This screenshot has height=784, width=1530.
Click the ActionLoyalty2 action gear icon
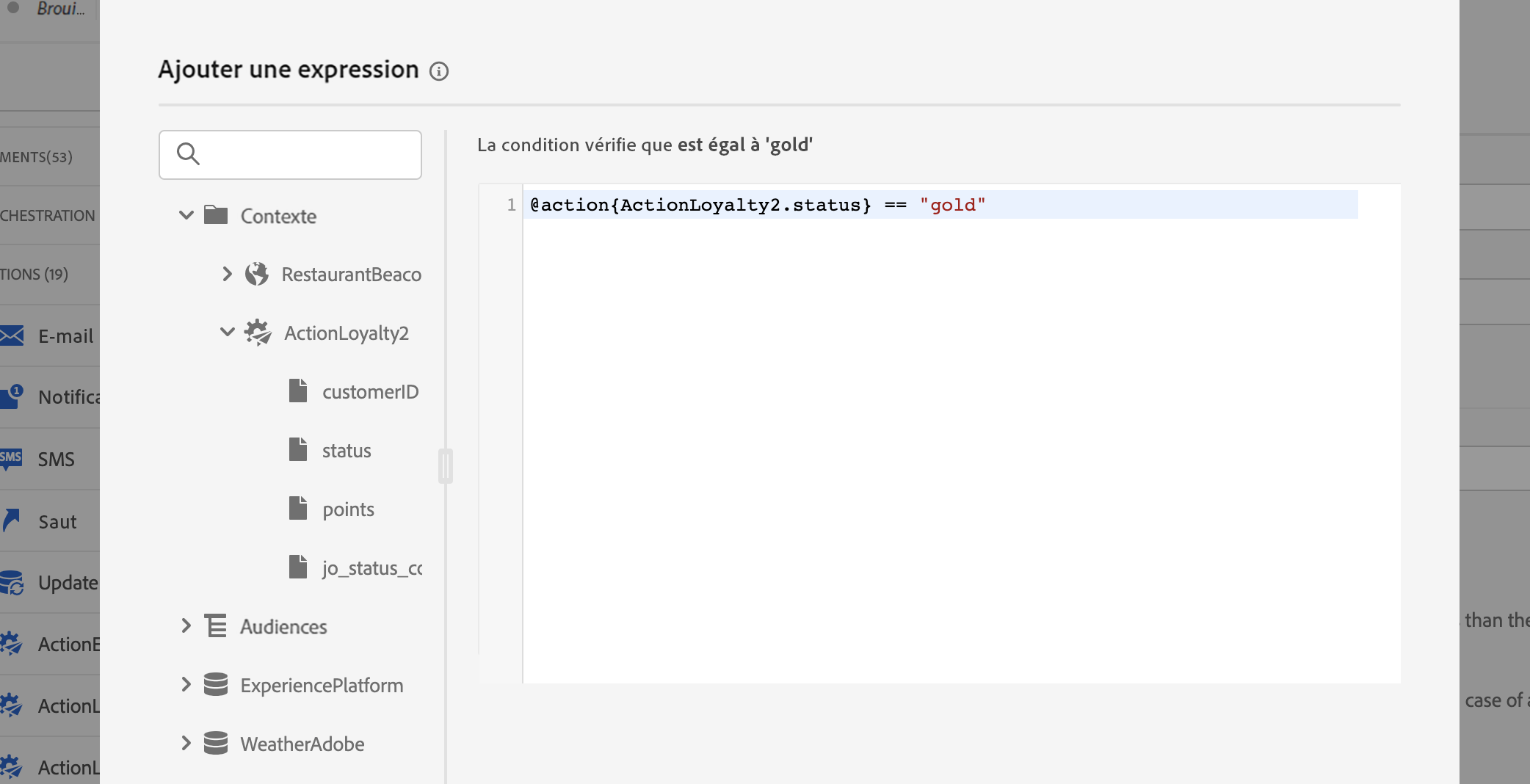click(258, 333)
